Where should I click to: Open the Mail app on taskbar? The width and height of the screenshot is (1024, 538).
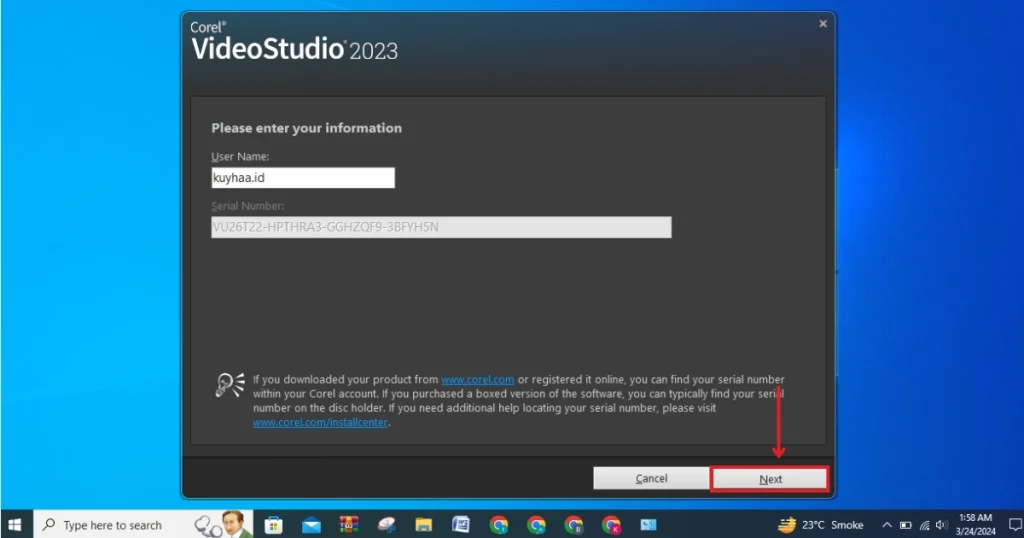pos(312,525)
